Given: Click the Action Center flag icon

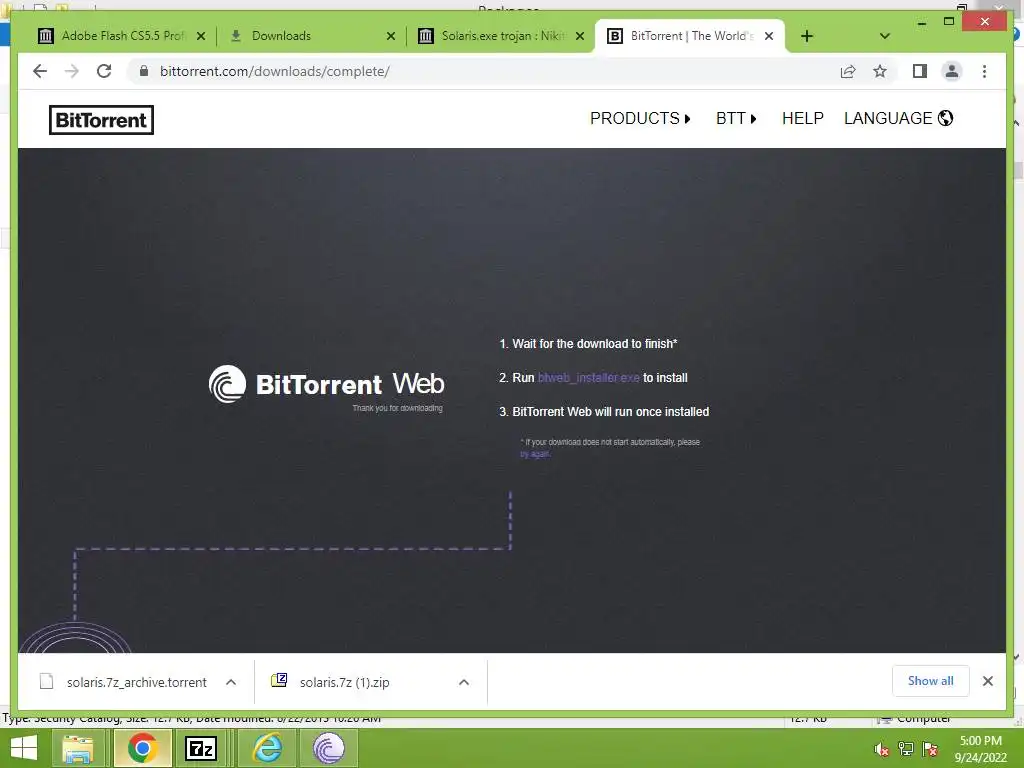Looking at the screenshot, I should click(930, 749).
